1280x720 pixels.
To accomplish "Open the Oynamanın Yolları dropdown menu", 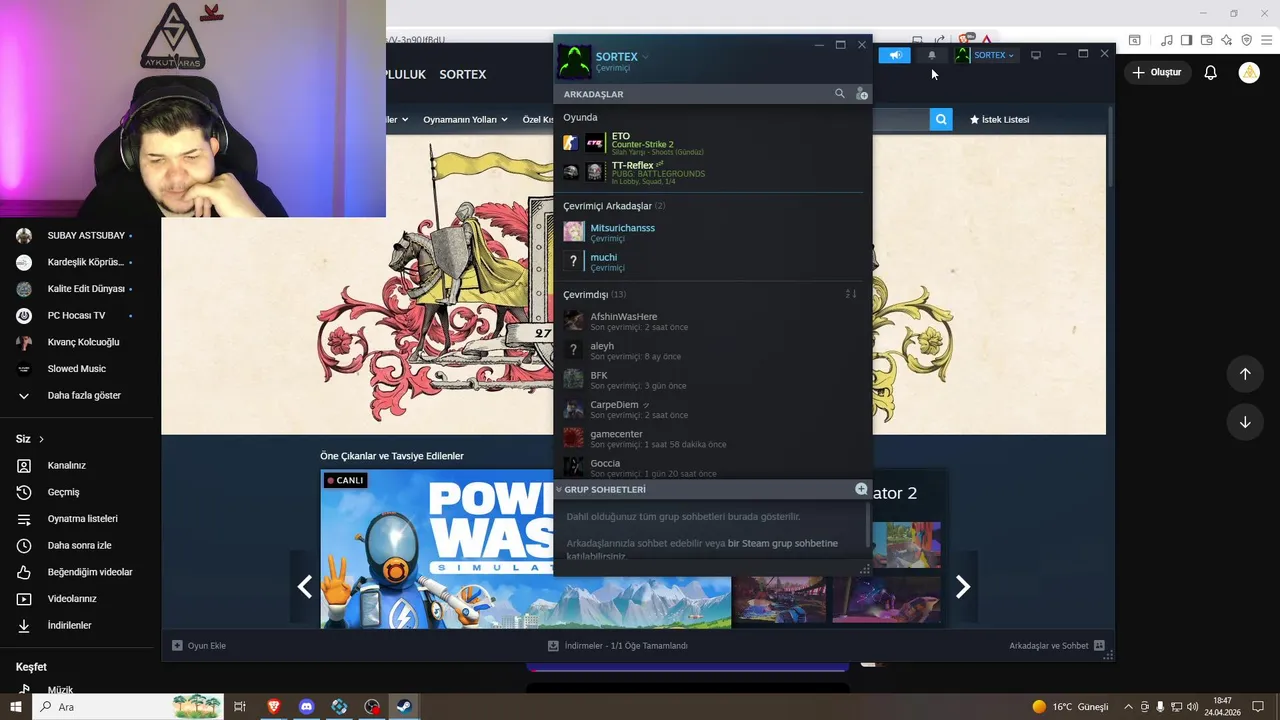I will (x=464, y=119).
